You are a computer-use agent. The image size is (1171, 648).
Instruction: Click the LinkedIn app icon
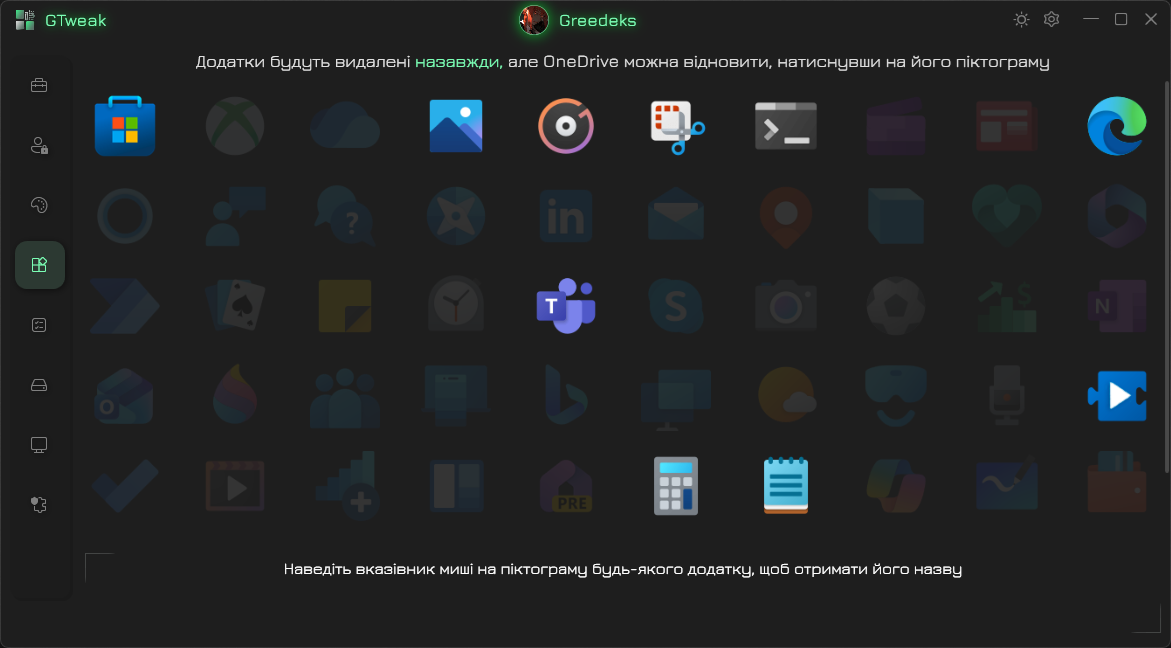[x=565, y=216]
